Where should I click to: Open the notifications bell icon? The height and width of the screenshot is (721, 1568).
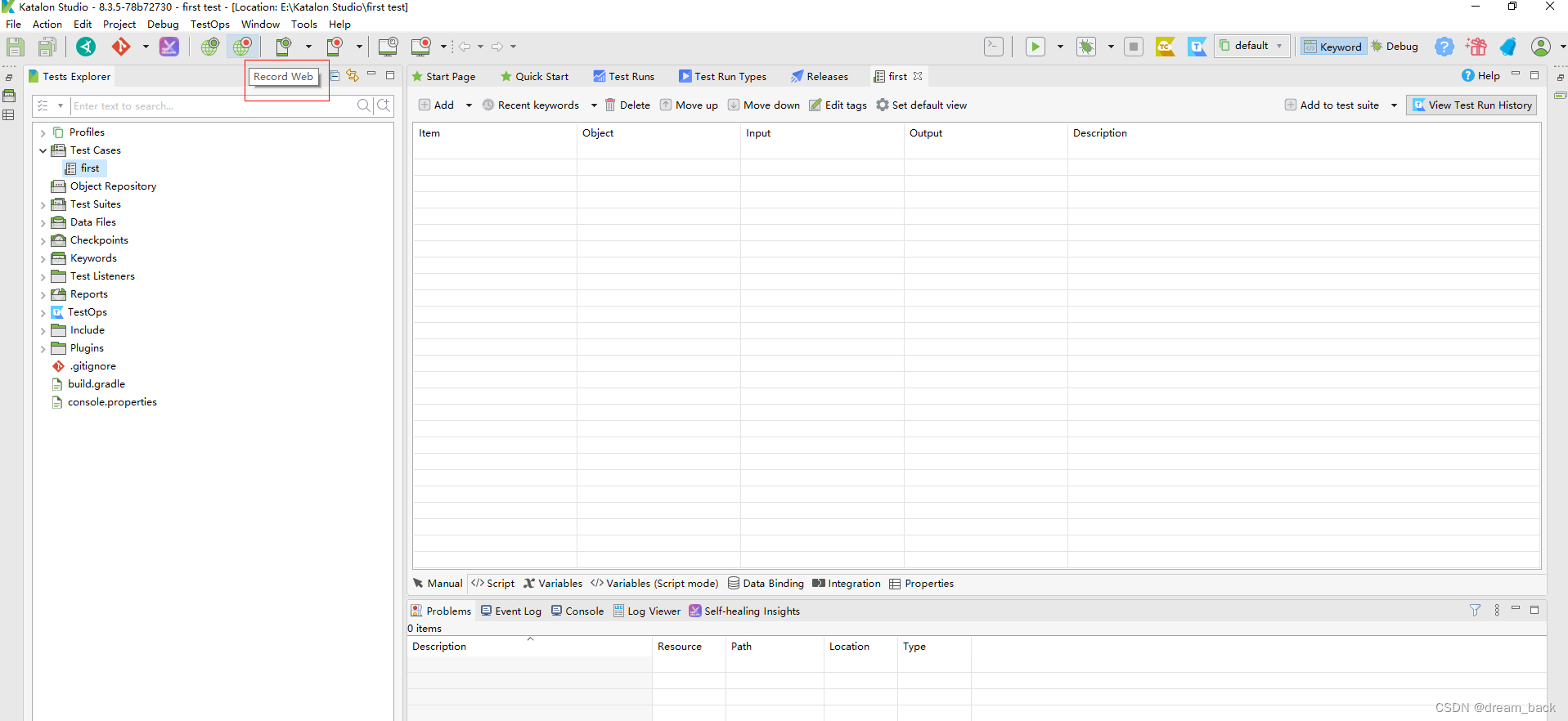tap(1508, 47)
